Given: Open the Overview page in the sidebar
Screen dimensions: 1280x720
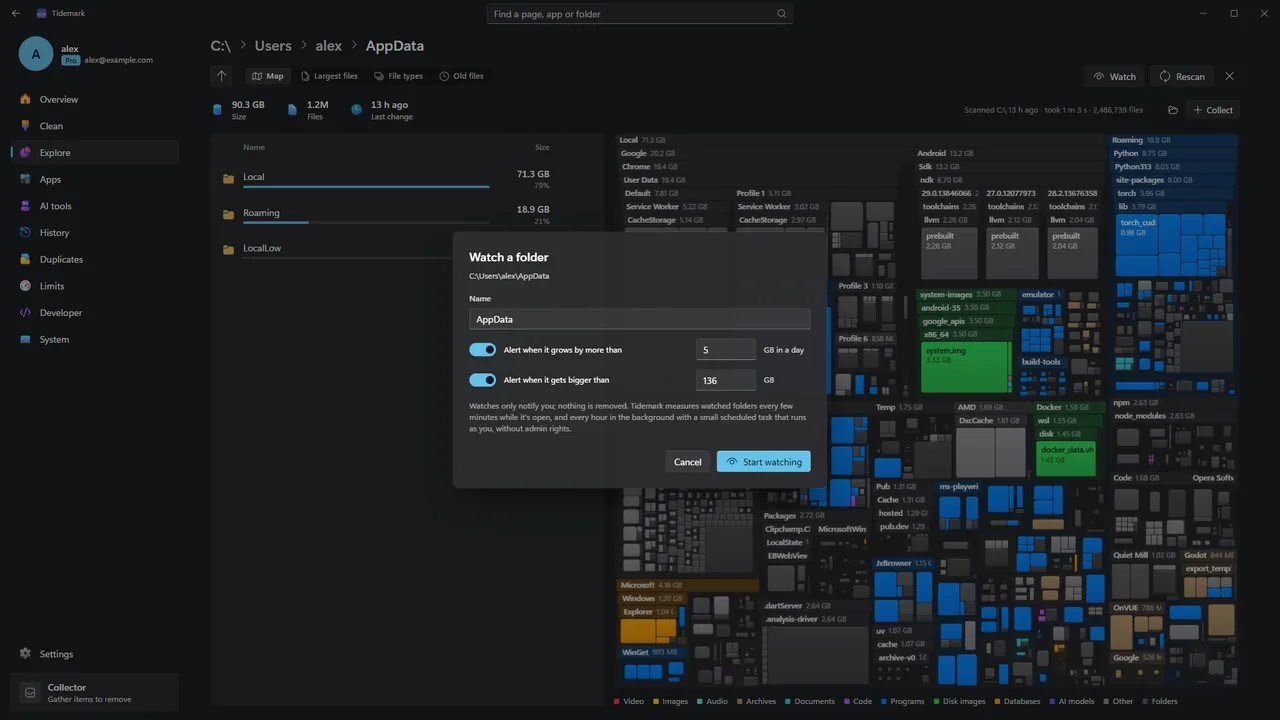Looking at the screenshot, I should tap(95, 99).
